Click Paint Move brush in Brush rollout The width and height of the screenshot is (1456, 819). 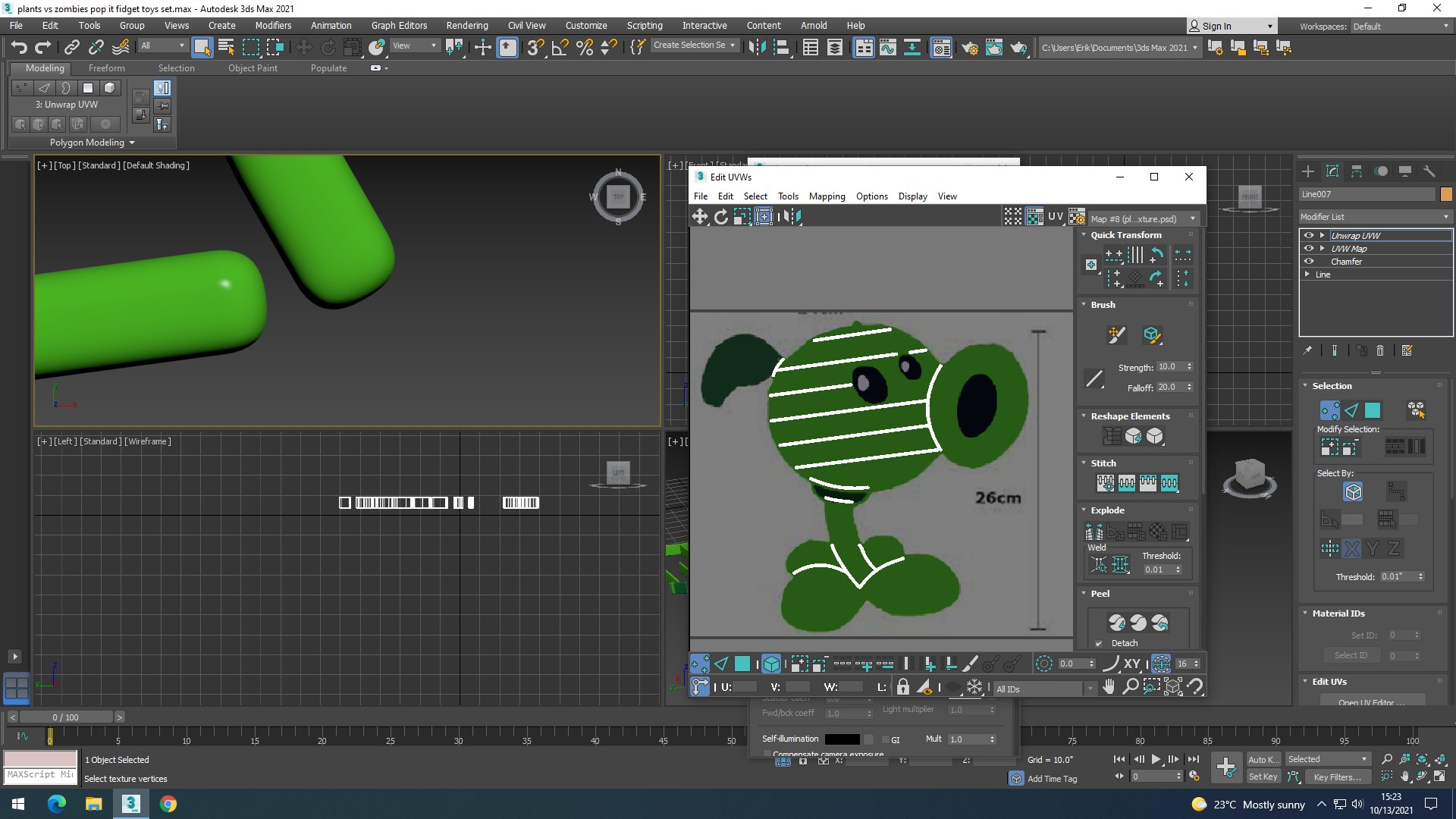tap(1116, 334)
